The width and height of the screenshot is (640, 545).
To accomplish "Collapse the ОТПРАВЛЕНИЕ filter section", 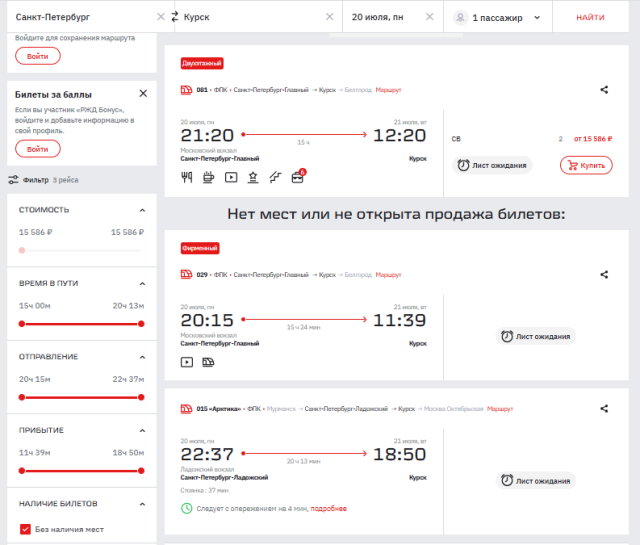I will click(x=142, y=357).
